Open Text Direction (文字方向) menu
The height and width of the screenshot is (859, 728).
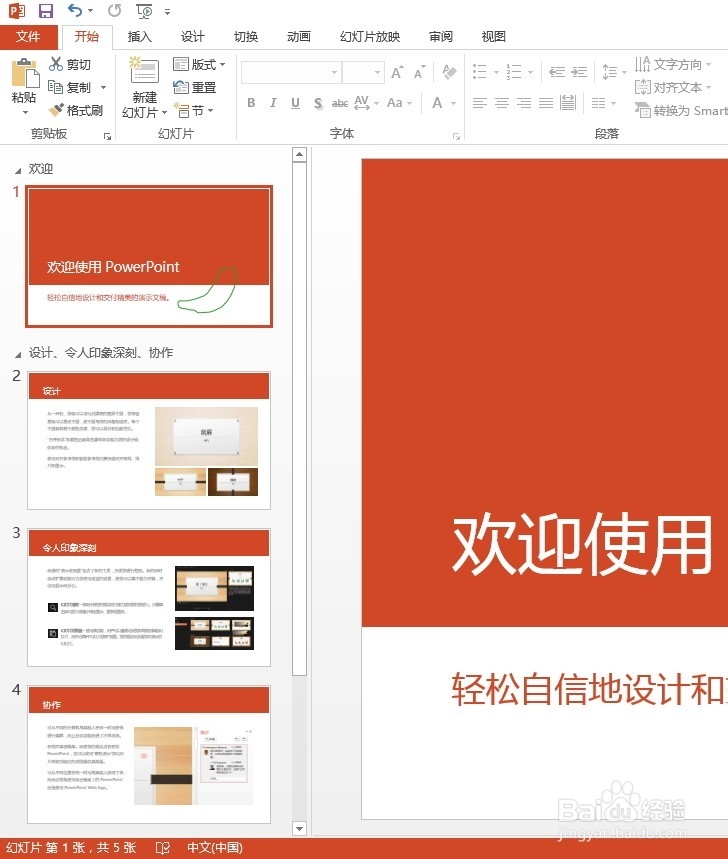pos(673,64)
